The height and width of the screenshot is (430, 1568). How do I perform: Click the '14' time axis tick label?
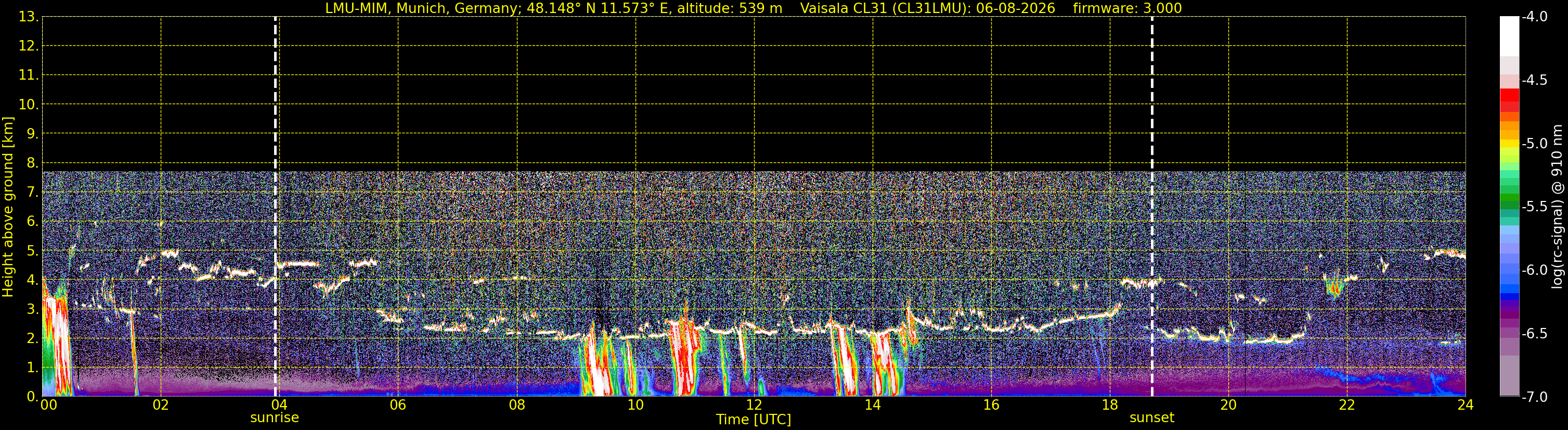tap(873, 405)
